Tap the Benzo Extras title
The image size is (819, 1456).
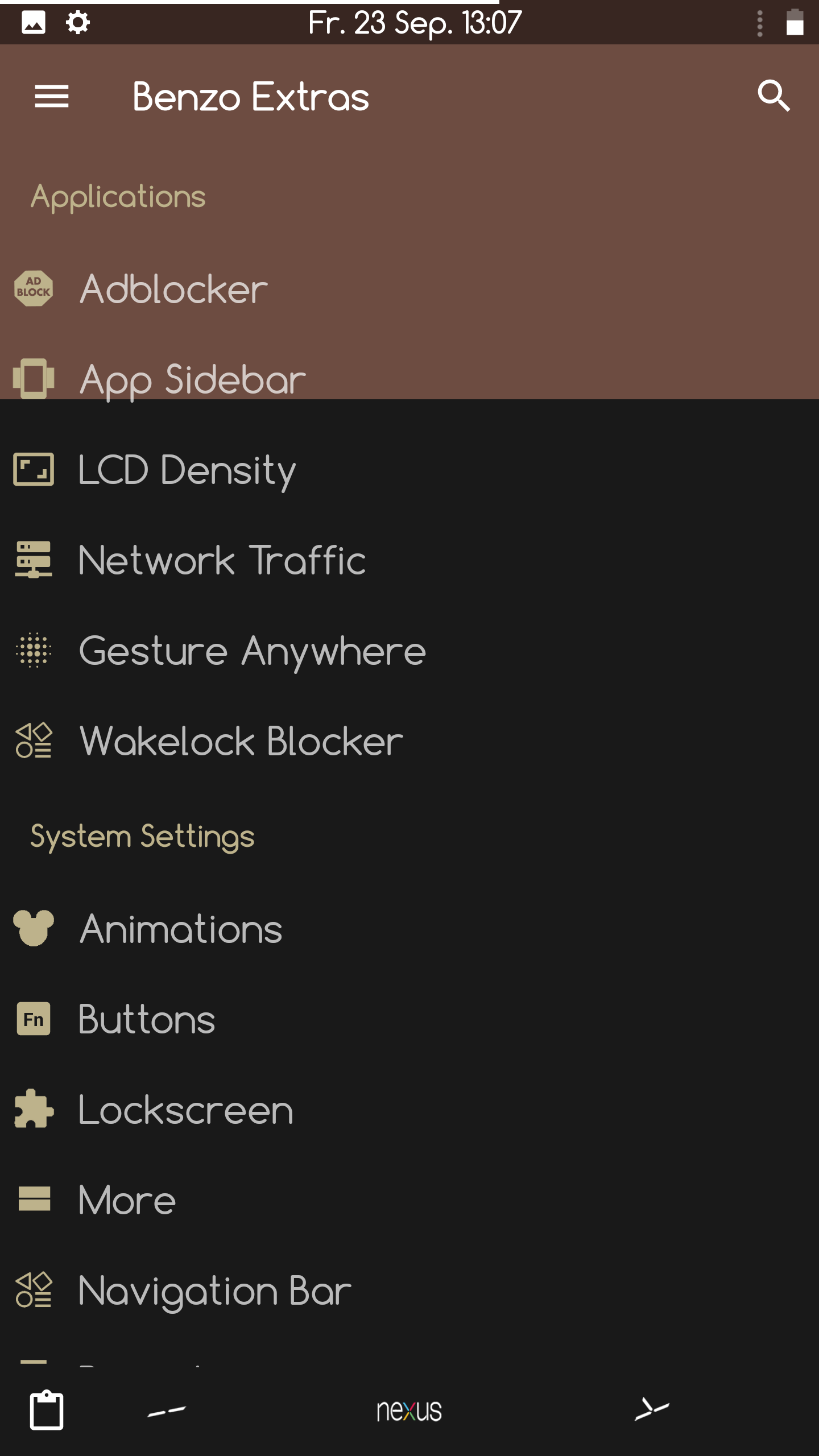[251, 97]
